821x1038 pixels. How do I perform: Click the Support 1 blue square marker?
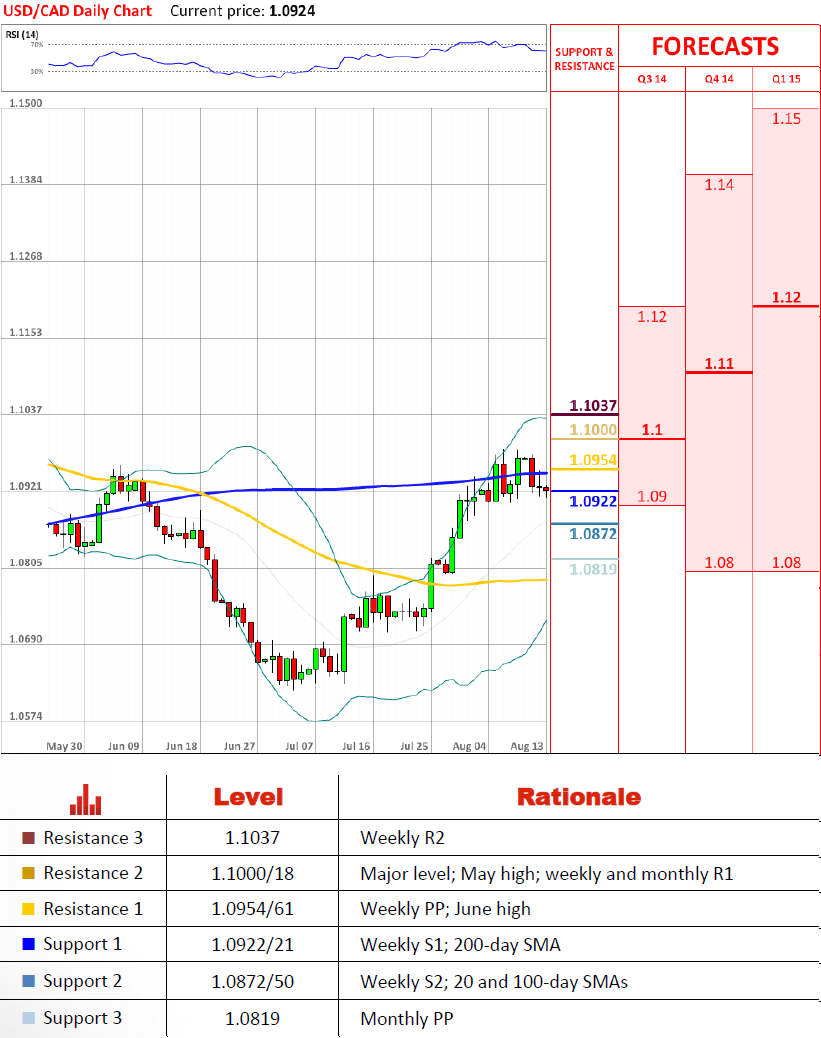click(x=28, y=945)
